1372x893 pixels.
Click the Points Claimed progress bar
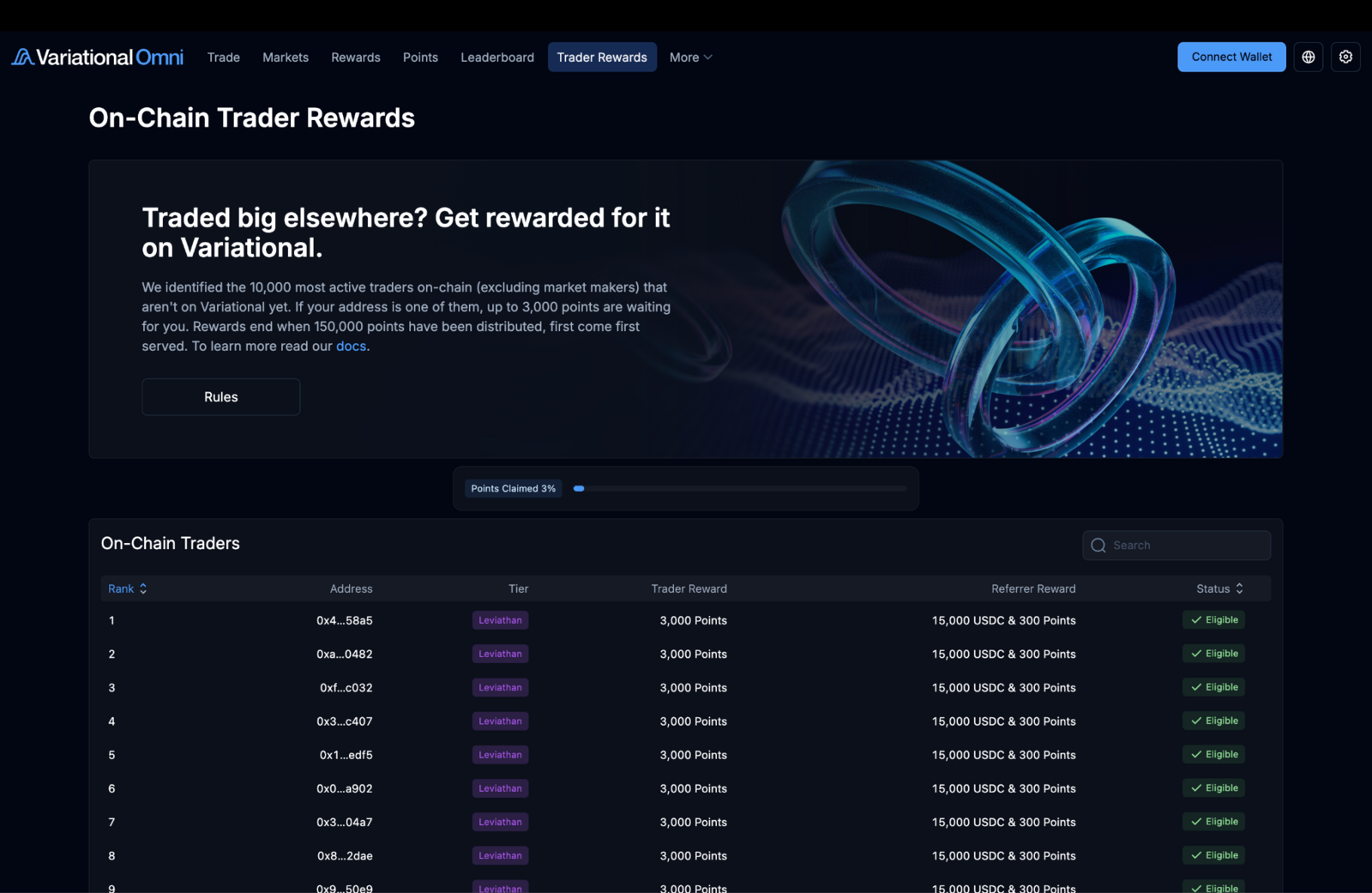tap(741, 489)
